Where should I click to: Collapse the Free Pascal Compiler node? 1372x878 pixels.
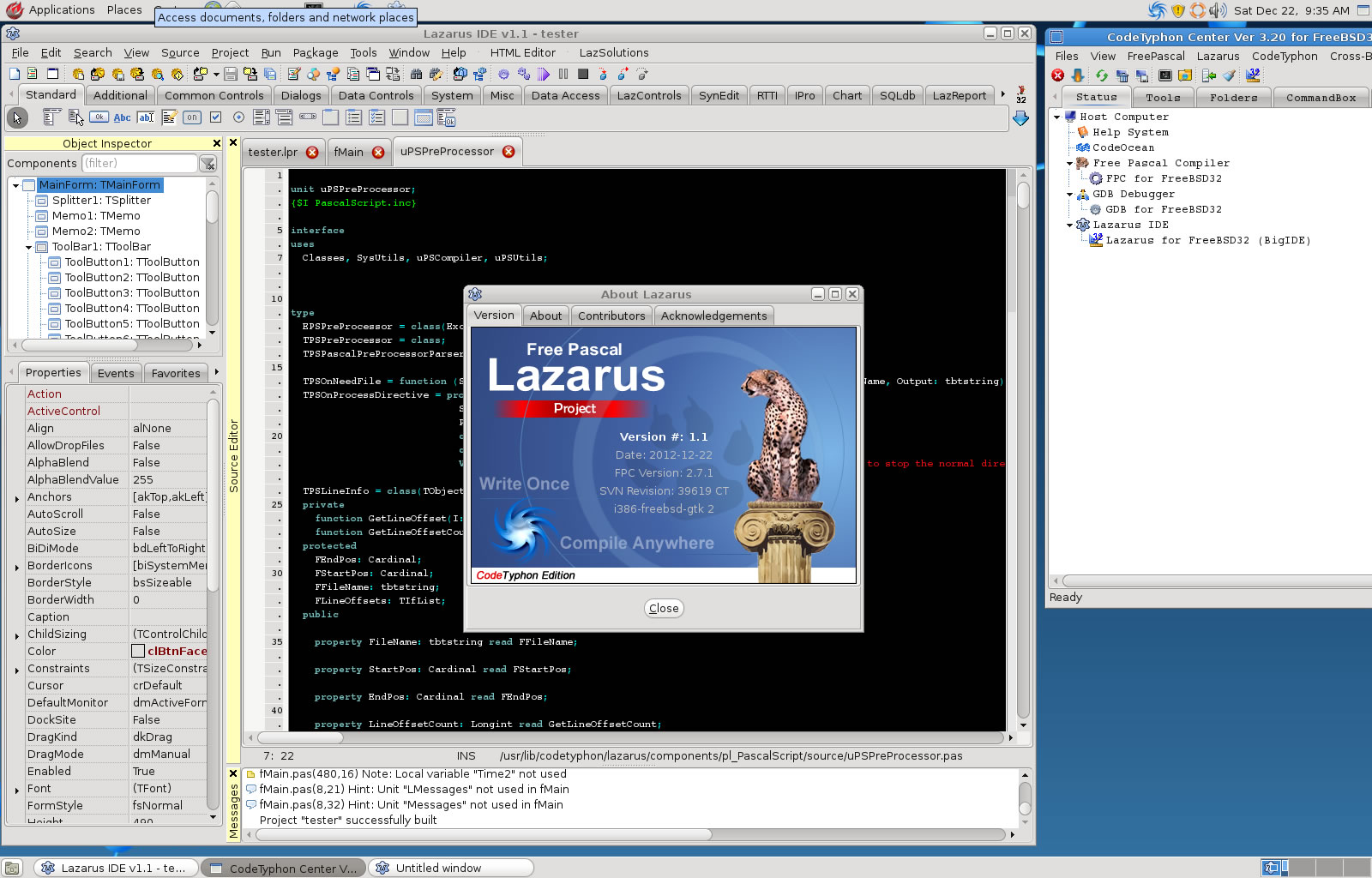(x=1070, y=163)
